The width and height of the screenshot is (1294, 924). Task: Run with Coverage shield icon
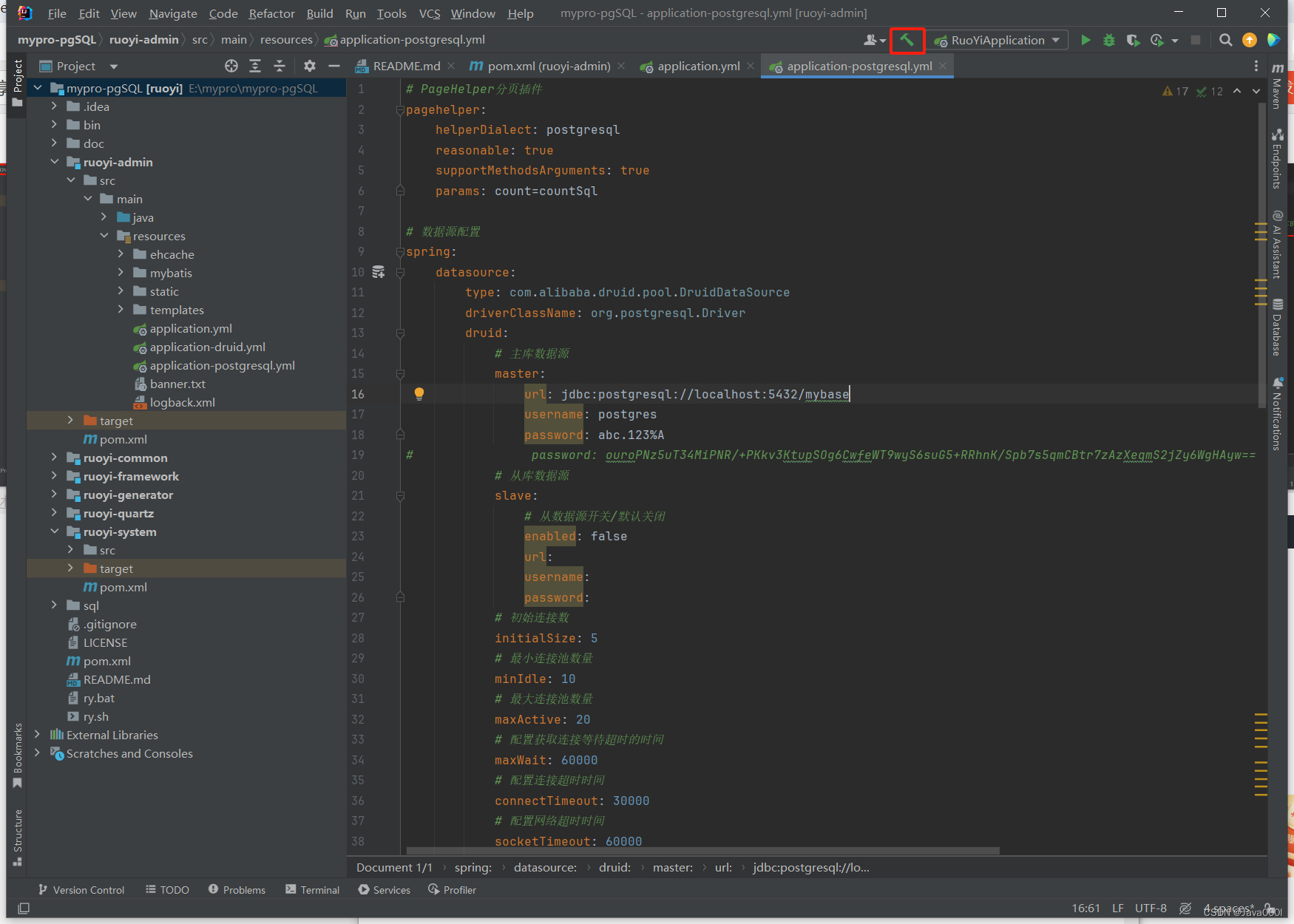pyautogui.click(x=1133, y=40)
